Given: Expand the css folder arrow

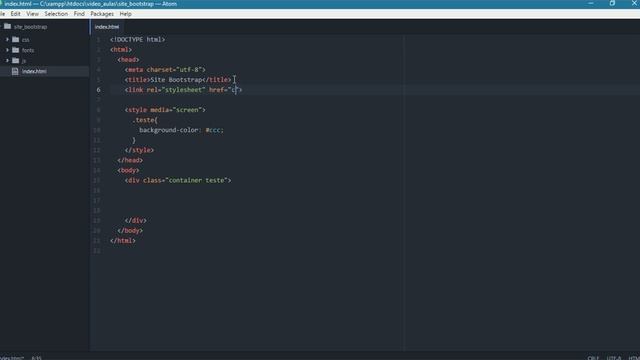Looking at the screenshot, I should click(x=7, y=40).
